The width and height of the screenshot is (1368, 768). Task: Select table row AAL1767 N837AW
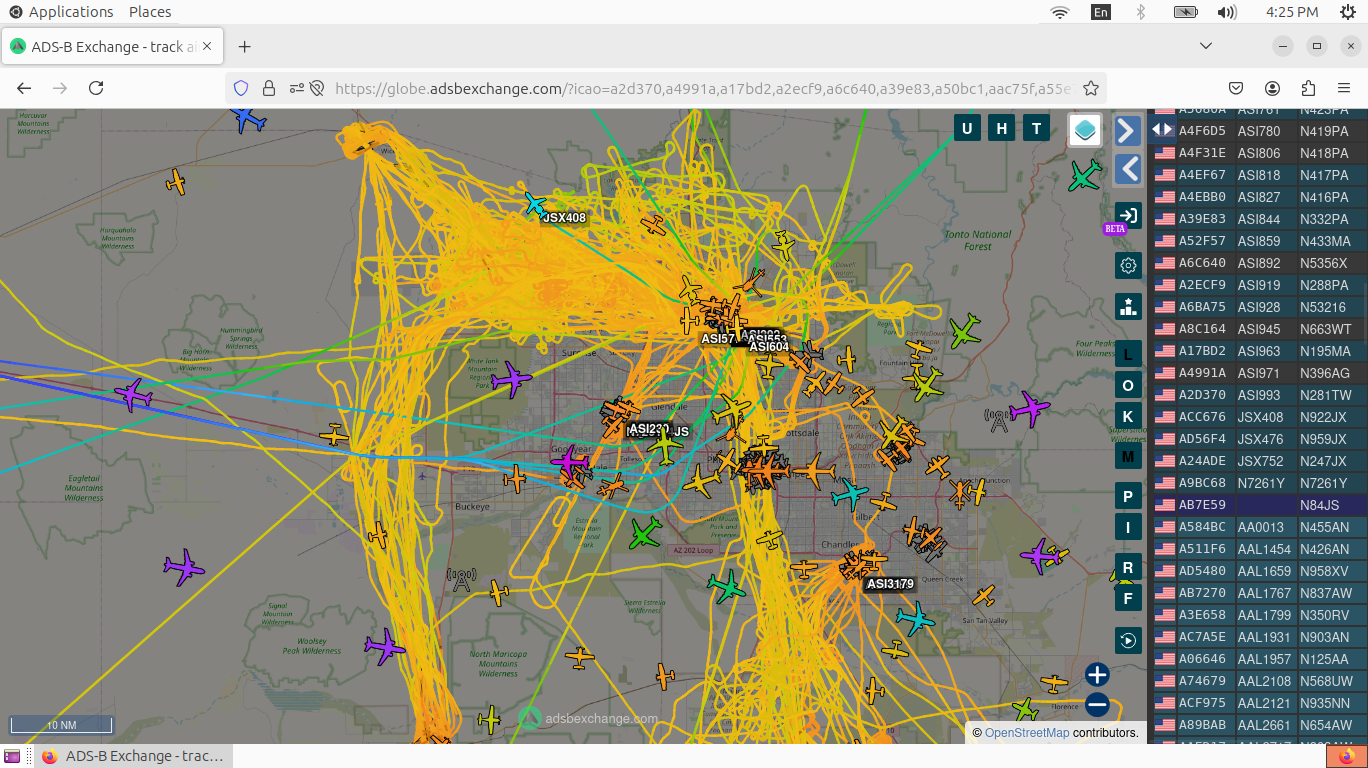coord(1260,593)
